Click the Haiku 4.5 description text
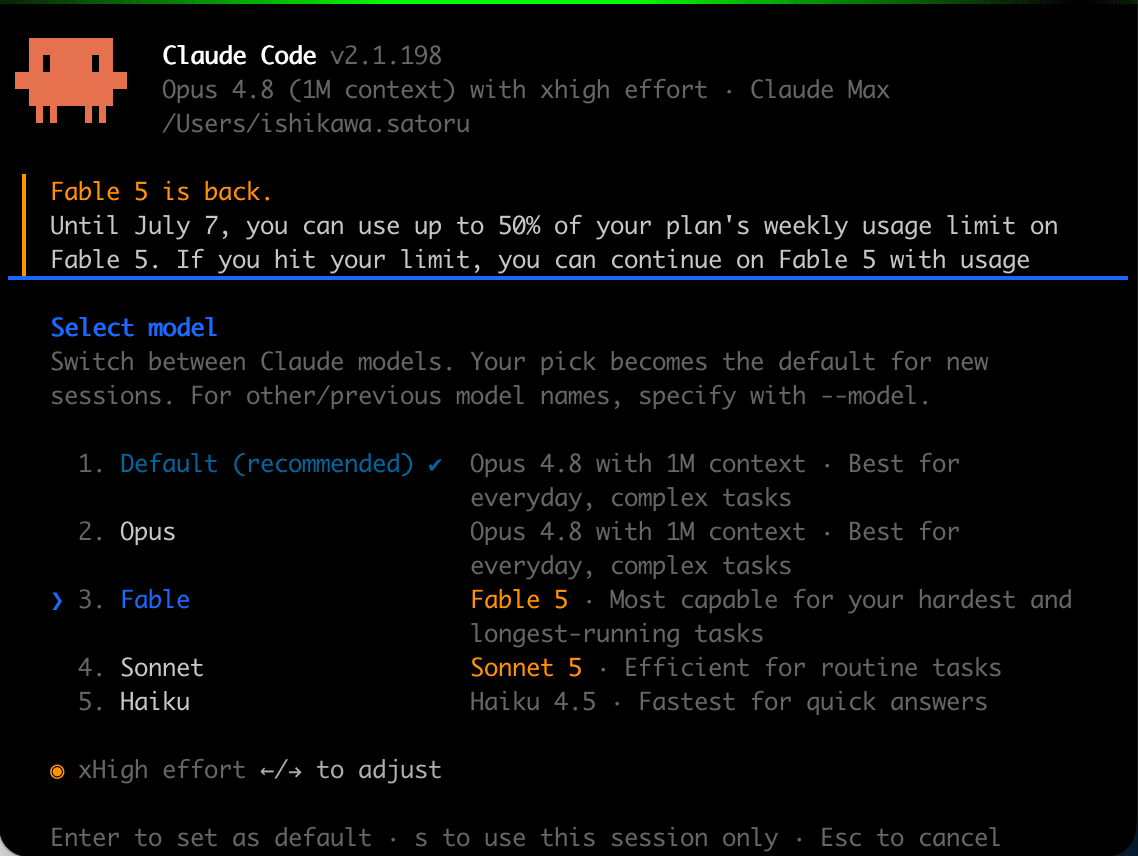 click(533, 702)
